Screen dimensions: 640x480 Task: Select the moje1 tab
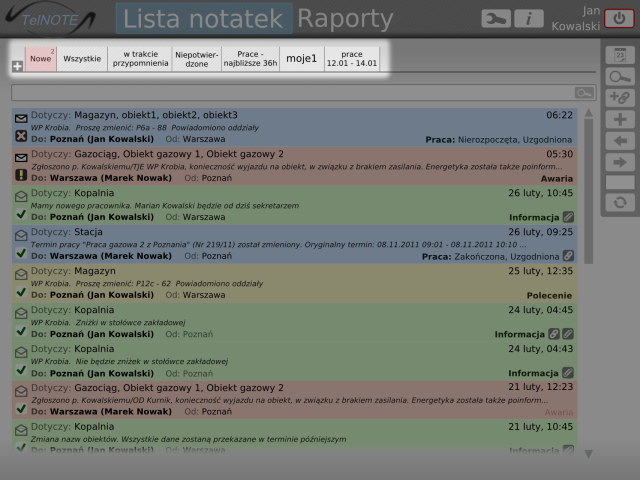pos(302,59)
